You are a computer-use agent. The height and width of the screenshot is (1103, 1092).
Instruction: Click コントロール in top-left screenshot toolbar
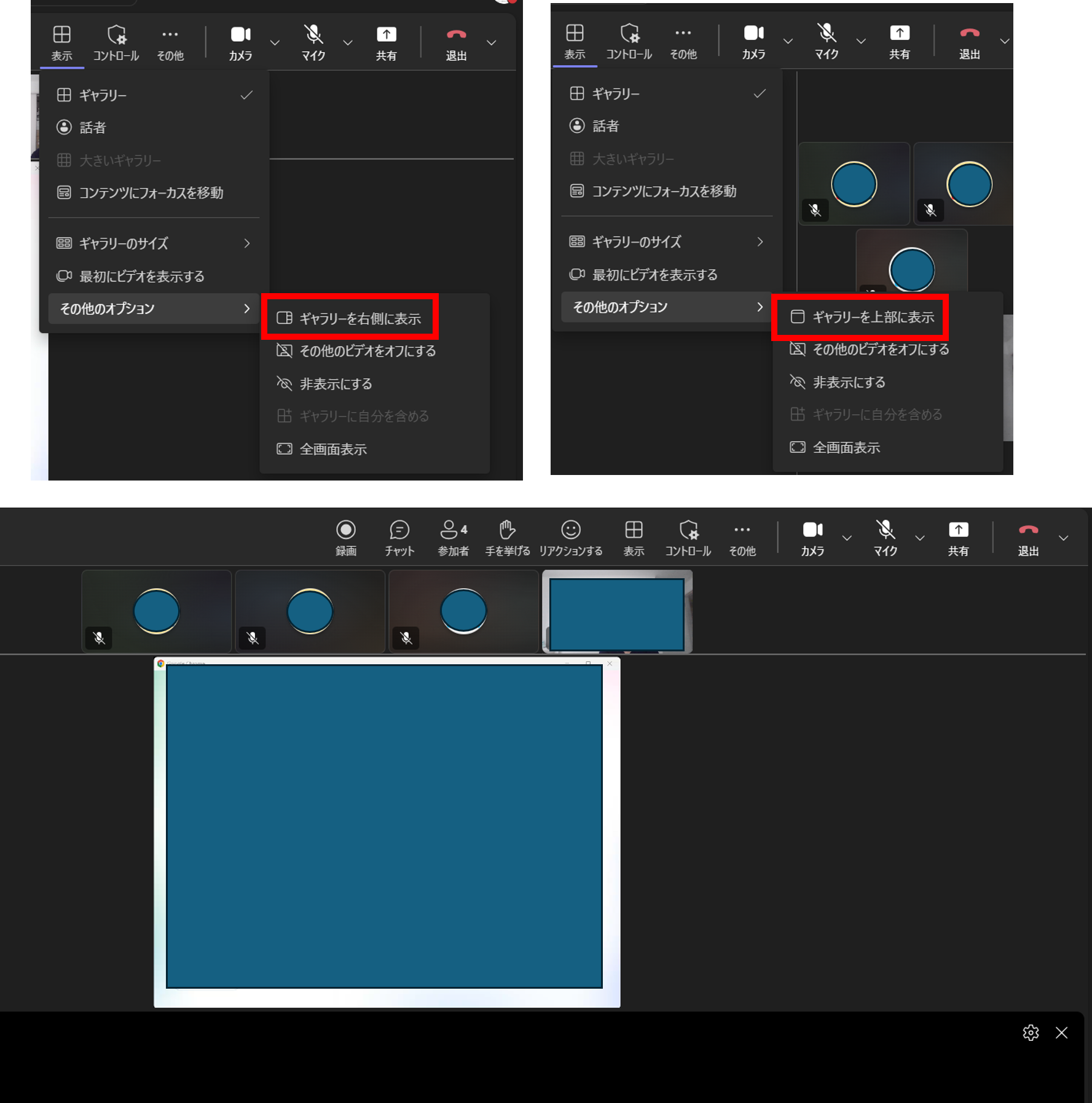click(x=116, y=42)
